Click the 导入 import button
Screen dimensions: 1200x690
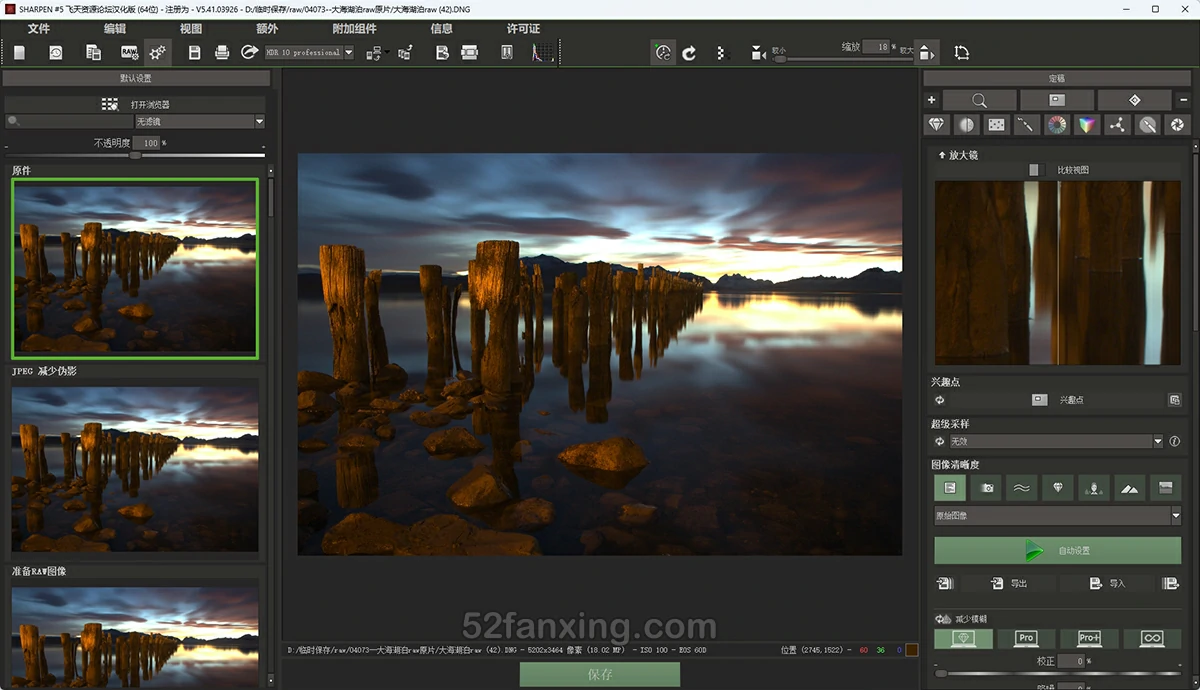coord(1106,584)
